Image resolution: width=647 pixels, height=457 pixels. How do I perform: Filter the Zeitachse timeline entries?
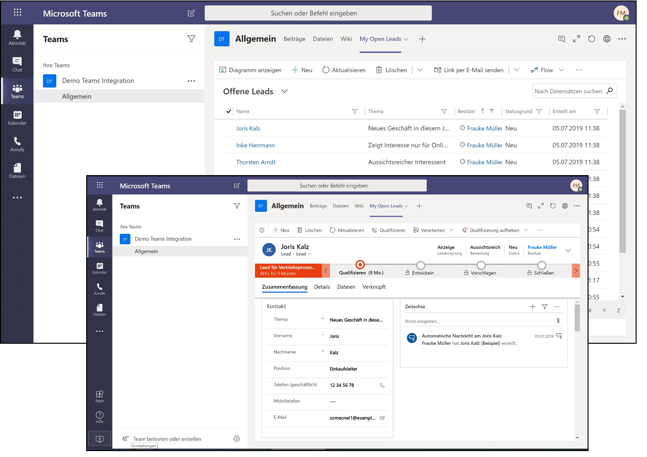click(x=545, y=306)
